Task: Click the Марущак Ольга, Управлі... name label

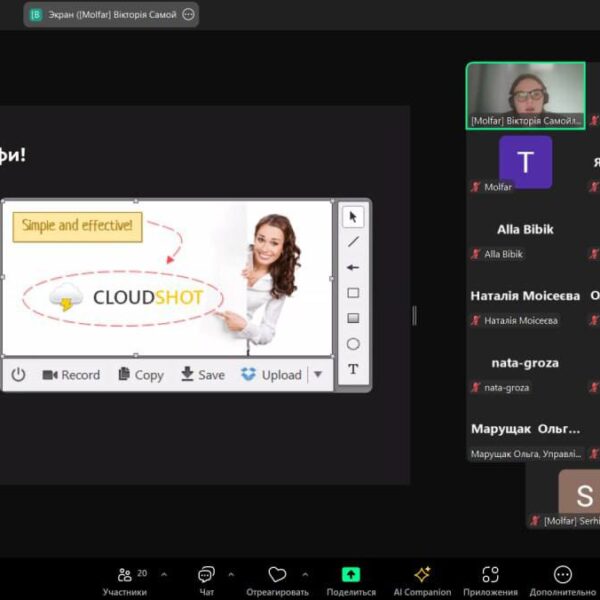Action: 526,454
